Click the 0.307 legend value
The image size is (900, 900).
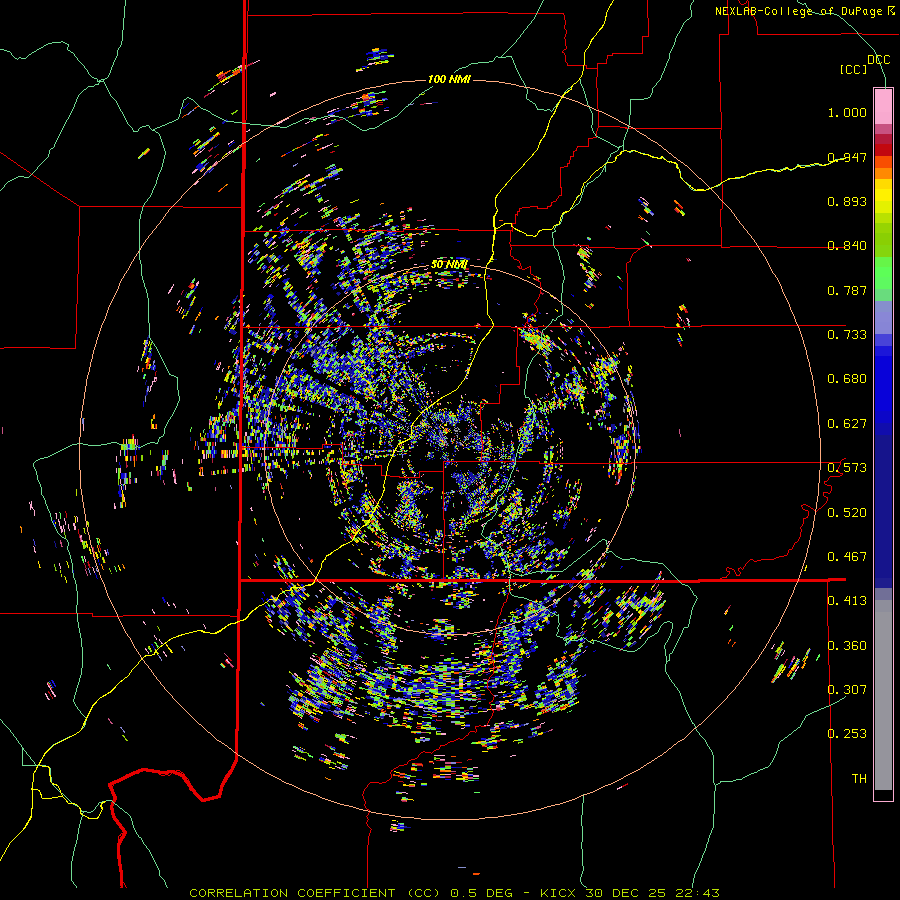847,690
